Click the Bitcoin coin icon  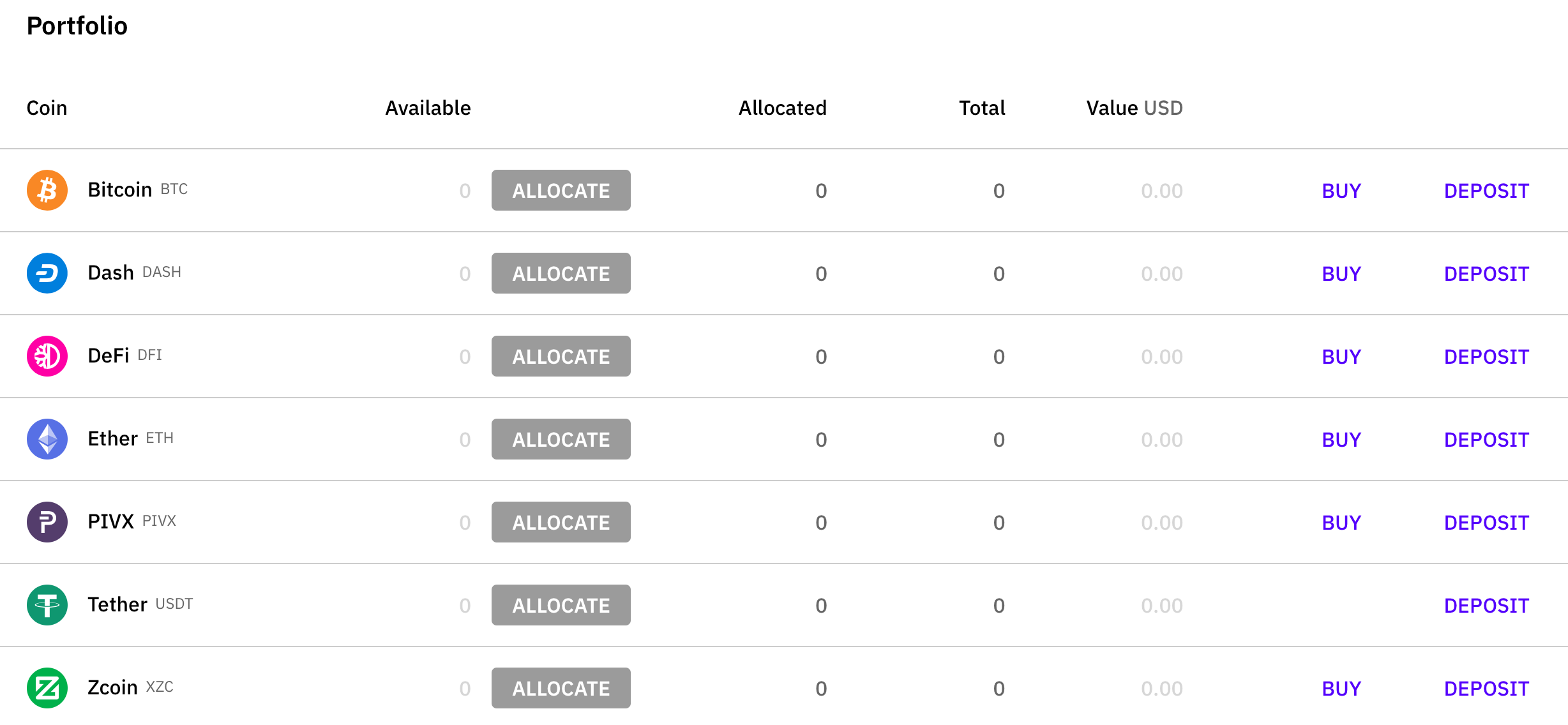[x=47, y=190]
